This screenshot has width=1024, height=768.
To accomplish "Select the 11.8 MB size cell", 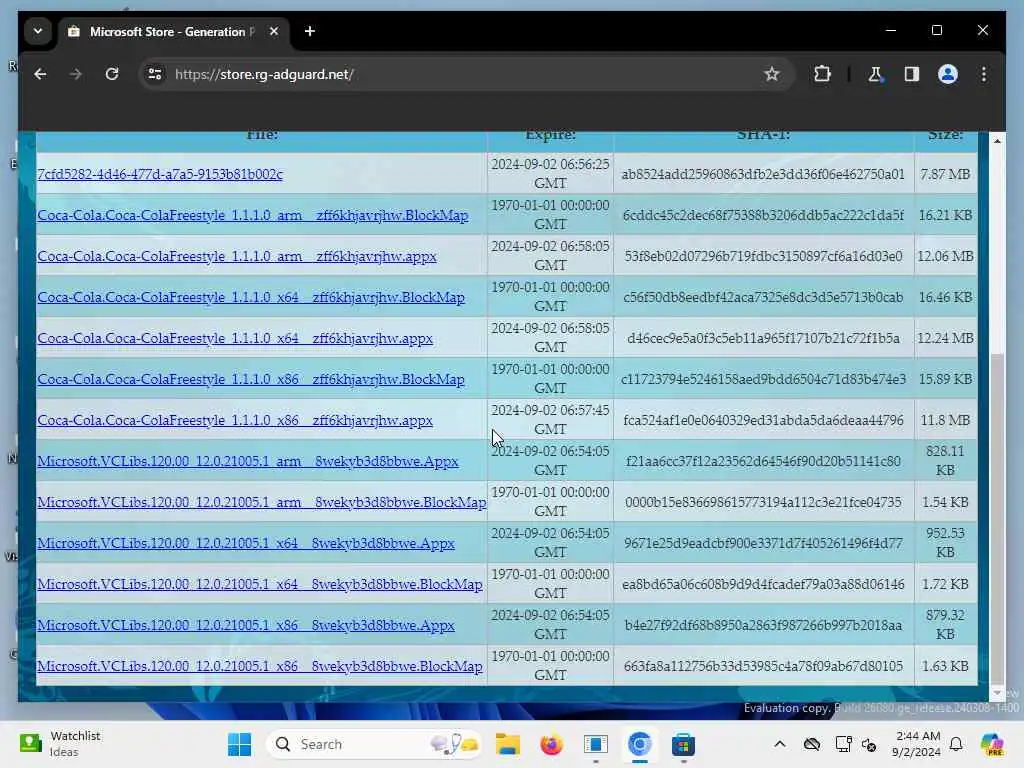I will point(945,421).
